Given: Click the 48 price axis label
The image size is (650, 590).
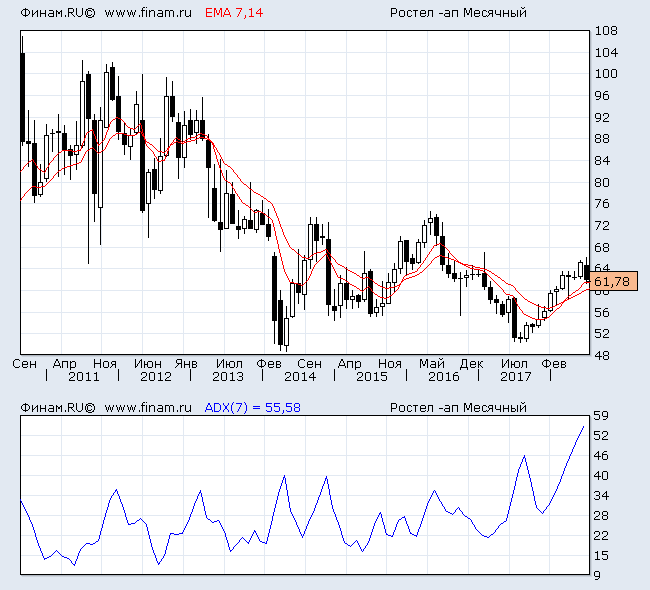Looking at the screenshot, I should [602, 356].
